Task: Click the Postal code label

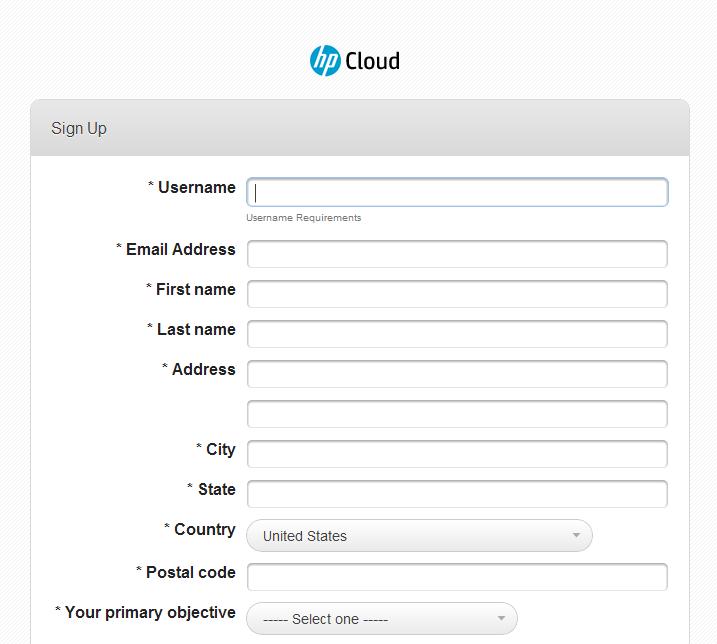Action: tap(191, 572)
